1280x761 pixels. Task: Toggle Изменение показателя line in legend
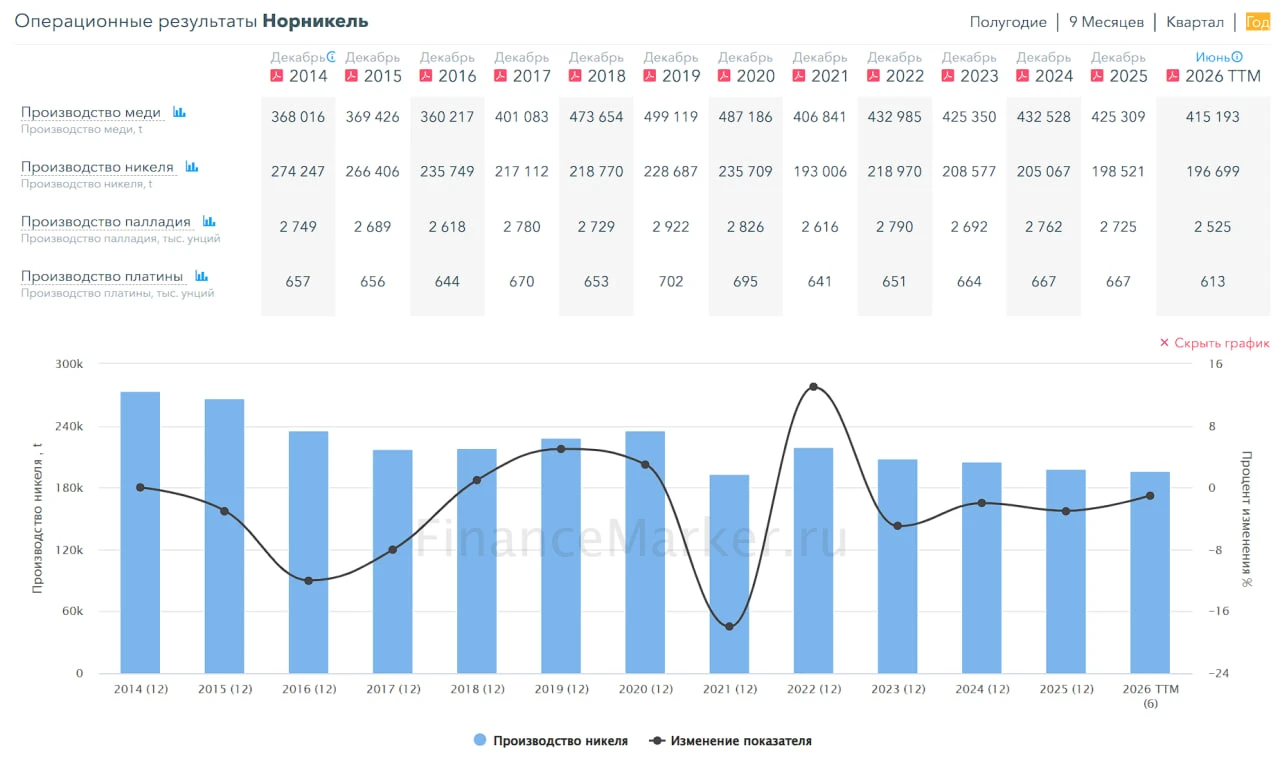point(730,741)
